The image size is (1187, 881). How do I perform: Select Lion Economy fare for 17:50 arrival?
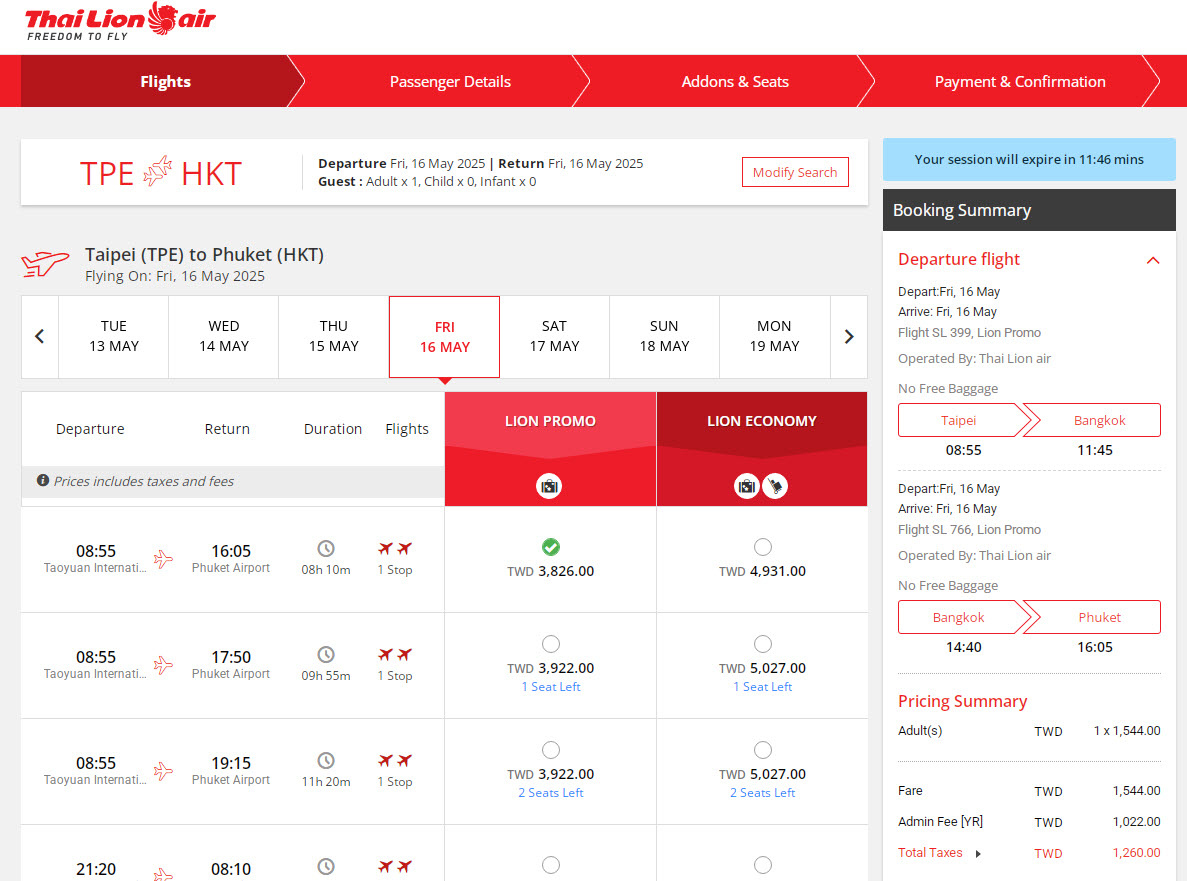[763, 644]
